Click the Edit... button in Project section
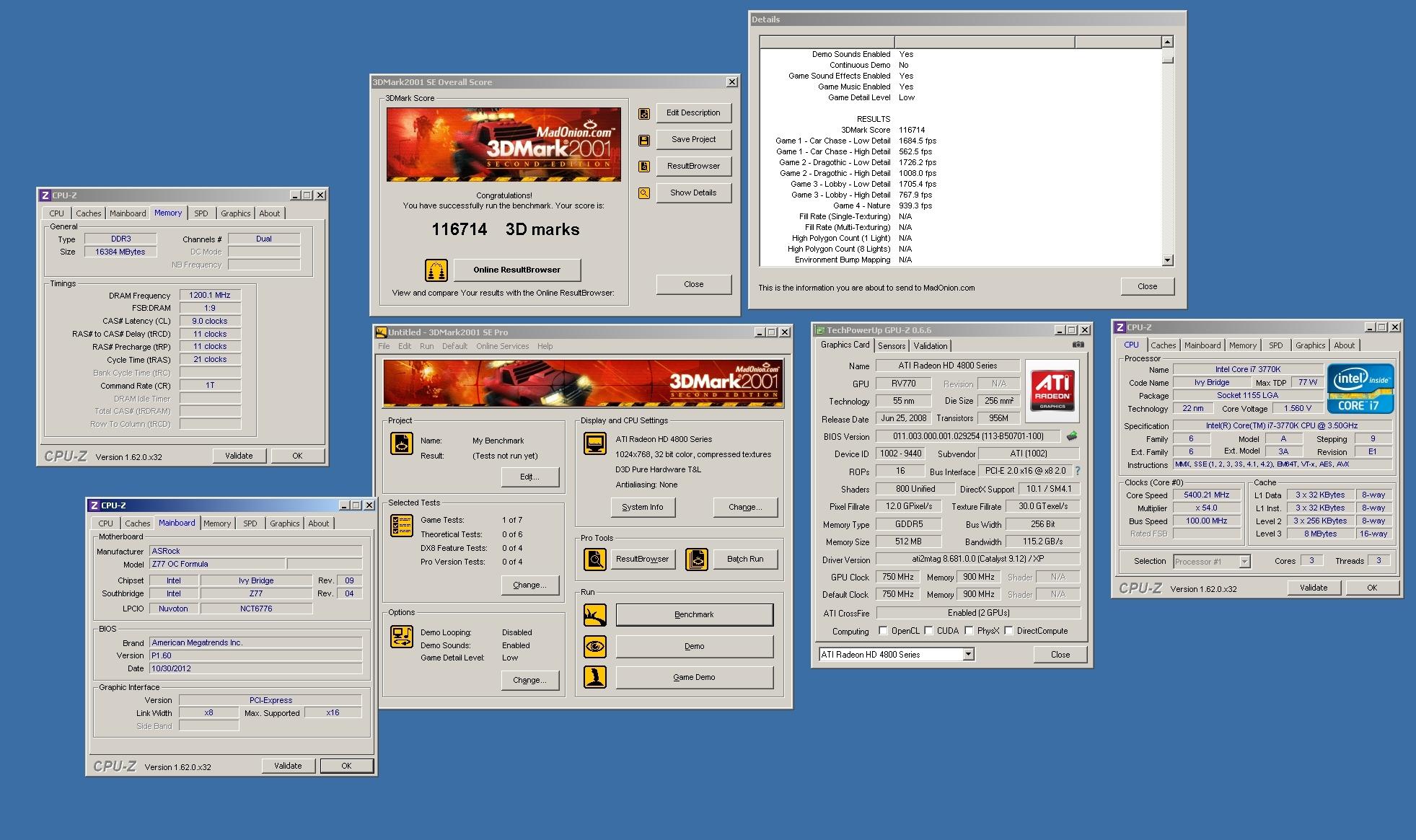The width and height of the screenshot is (1416, 840). 529,477
